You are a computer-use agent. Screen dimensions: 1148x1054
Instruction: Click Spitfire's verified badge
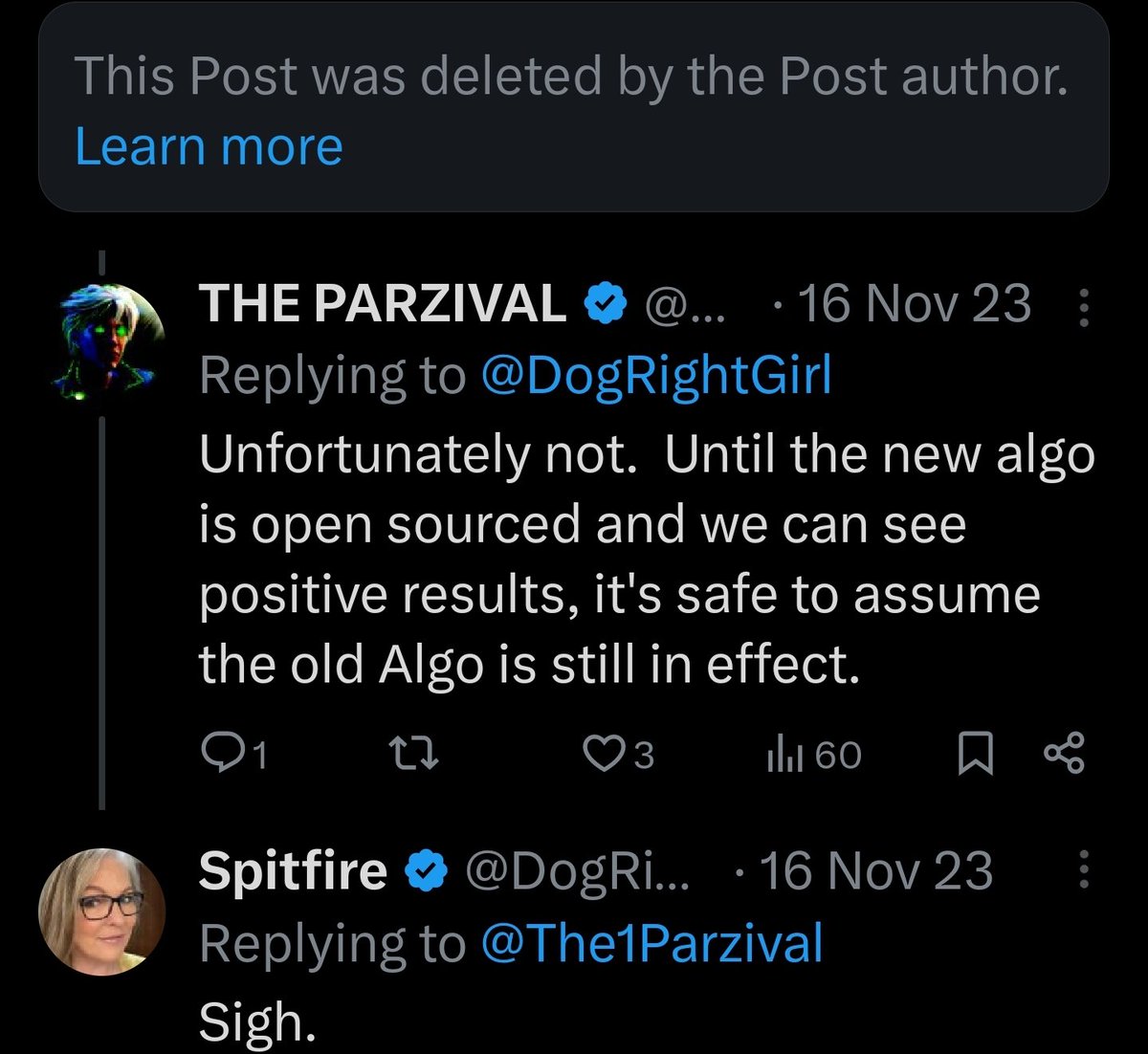pyautogui.click(x=426, y=871)
